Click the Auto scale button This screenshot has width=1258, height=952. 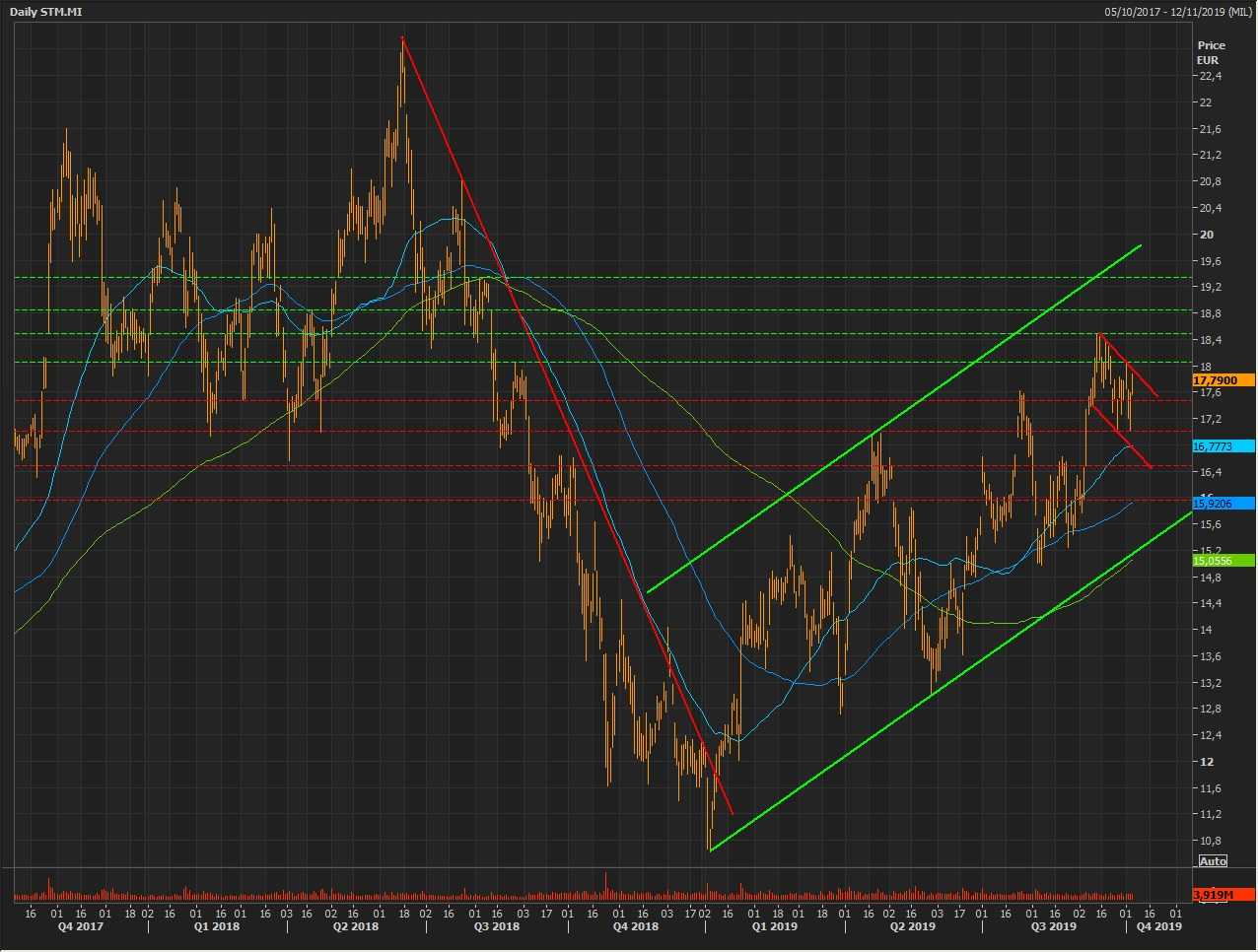(1212, 861)
